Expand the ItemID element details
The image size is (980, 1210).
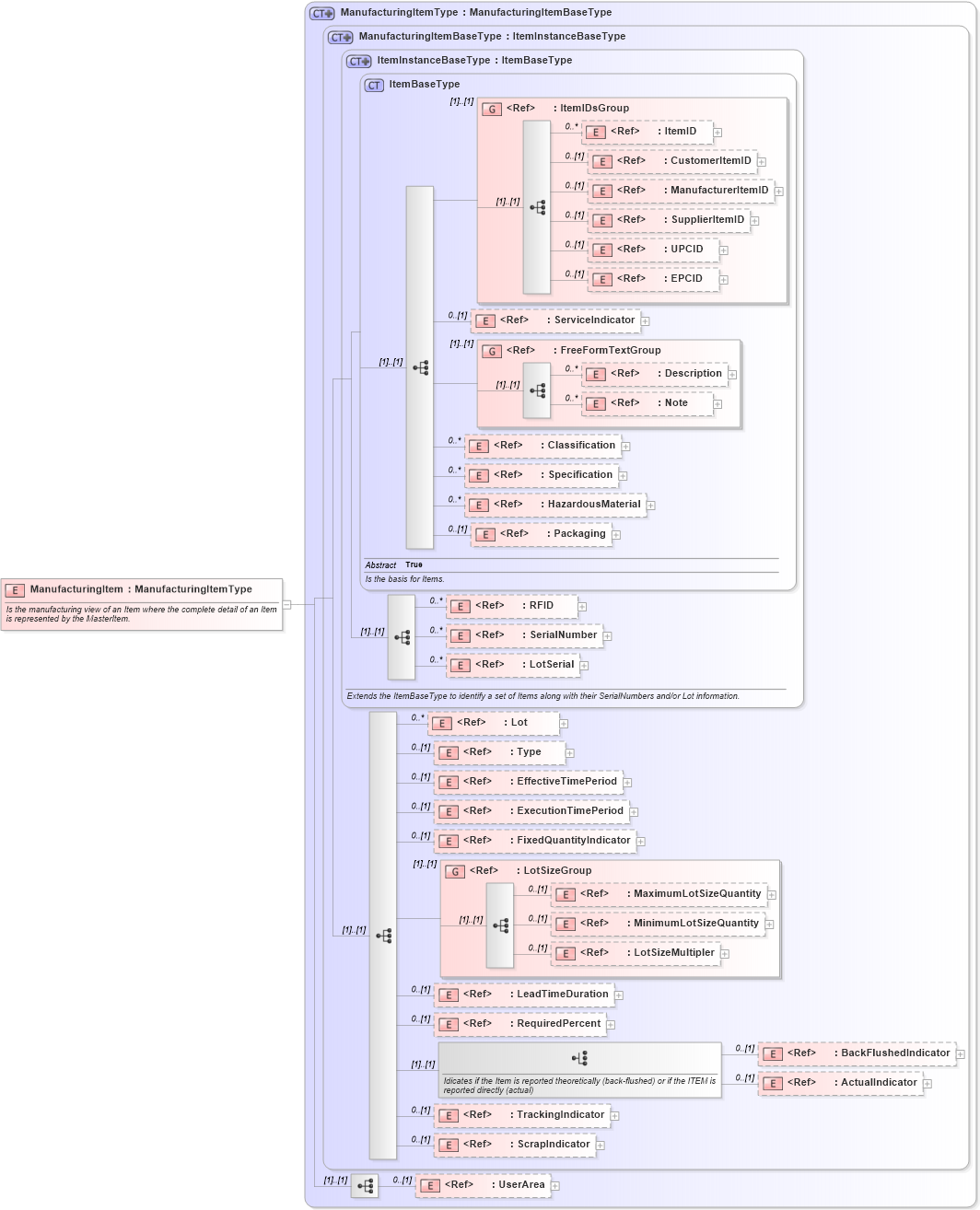pyautogui.click(x=717, y=132)
